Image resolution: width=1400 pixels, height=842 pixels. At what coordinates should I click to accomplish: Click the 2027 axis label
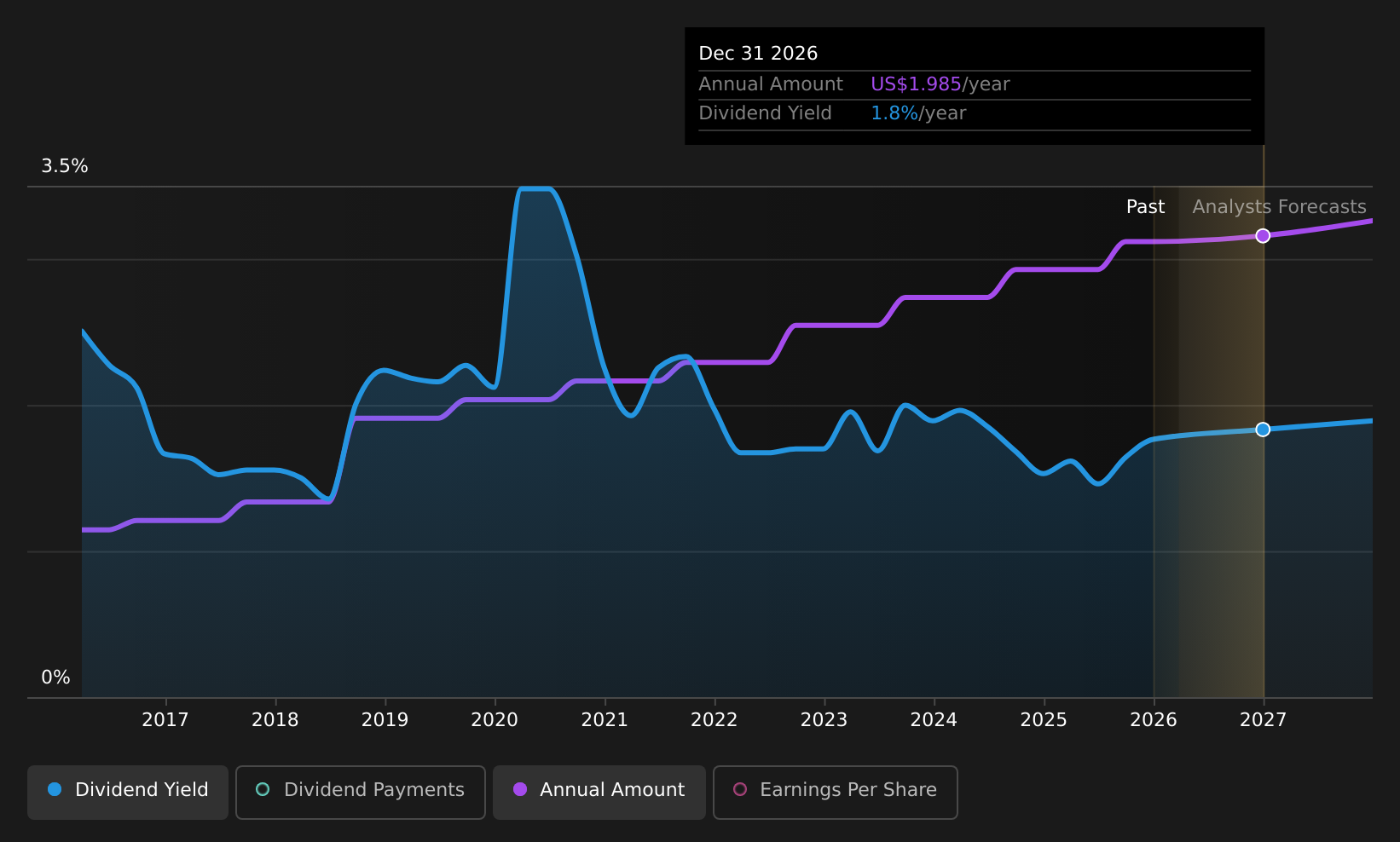[x=1263, y=720]
